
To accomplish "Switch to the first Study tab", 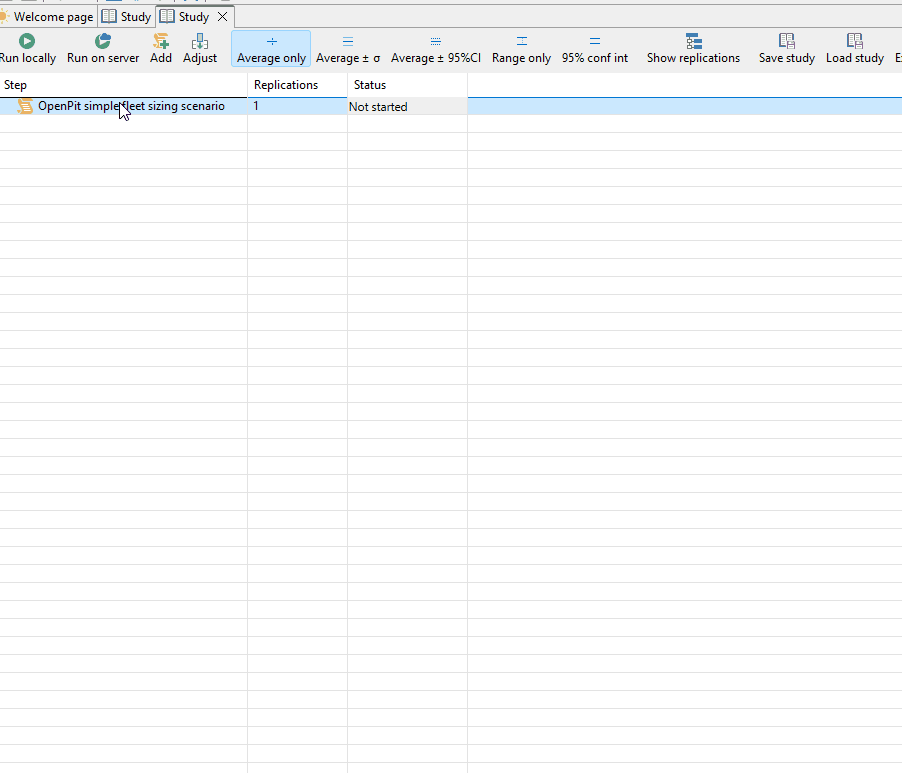I will point(127,17).
